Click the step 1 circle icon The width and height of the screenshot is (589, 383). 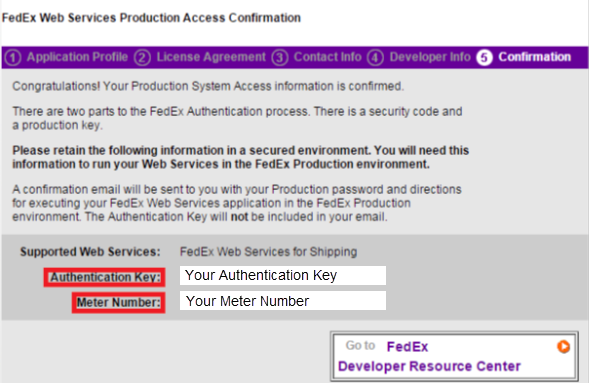pos(13,58)
